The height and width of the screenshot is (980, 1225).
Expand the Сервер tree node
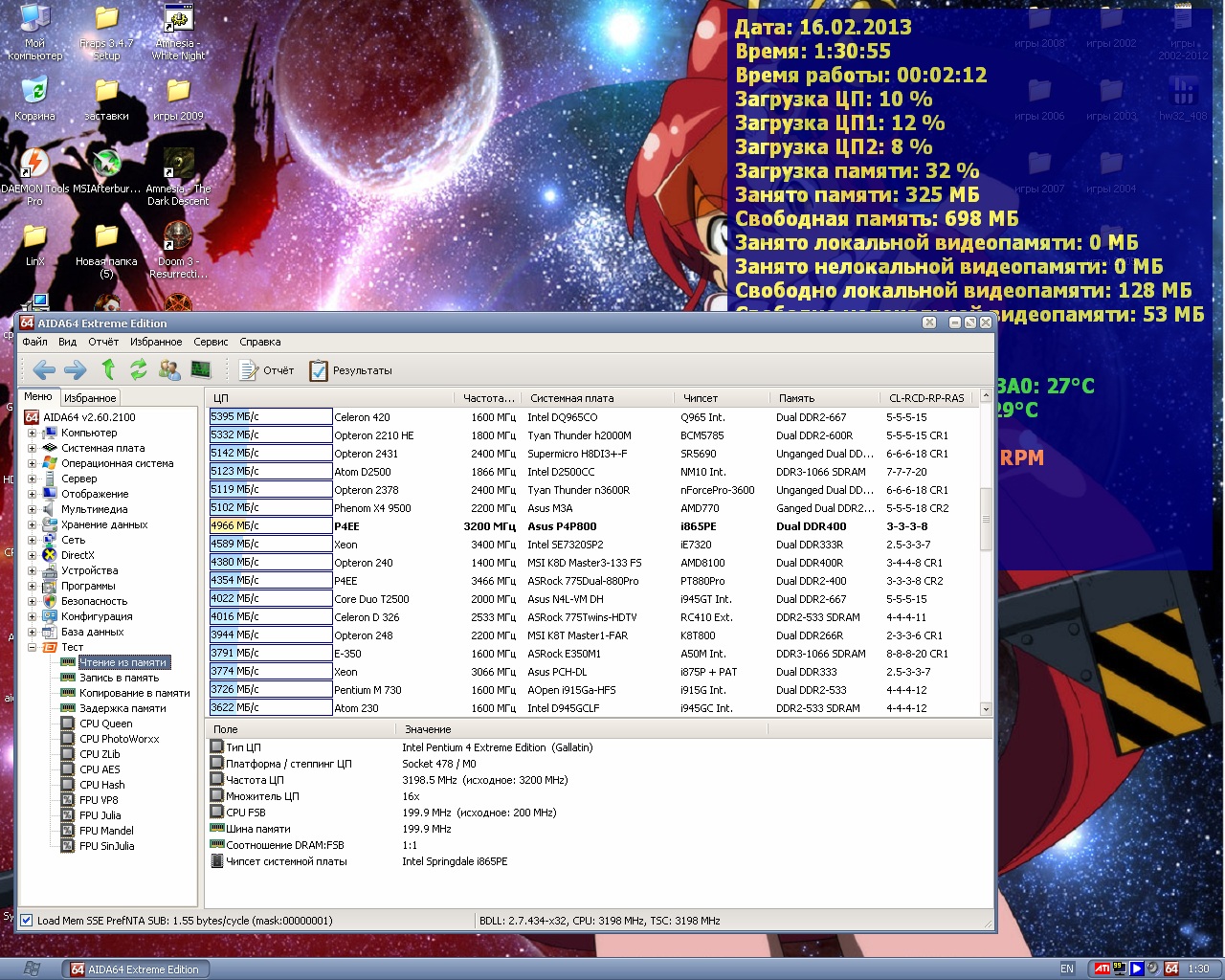(32, 479)
